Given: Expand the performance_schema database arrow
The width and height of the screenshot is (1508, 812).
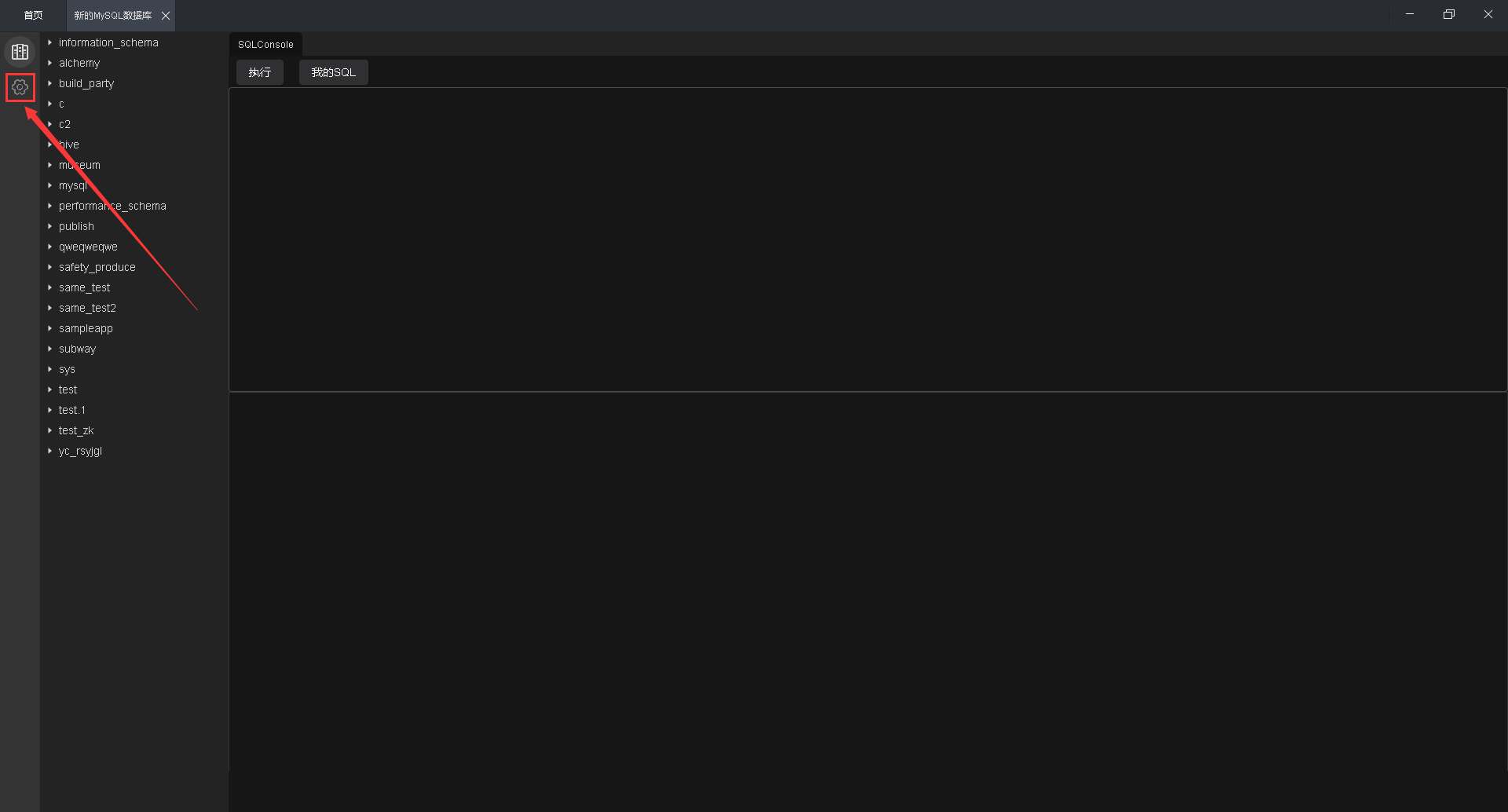Looking at the screenshot, I should click(x=49, y=206).
